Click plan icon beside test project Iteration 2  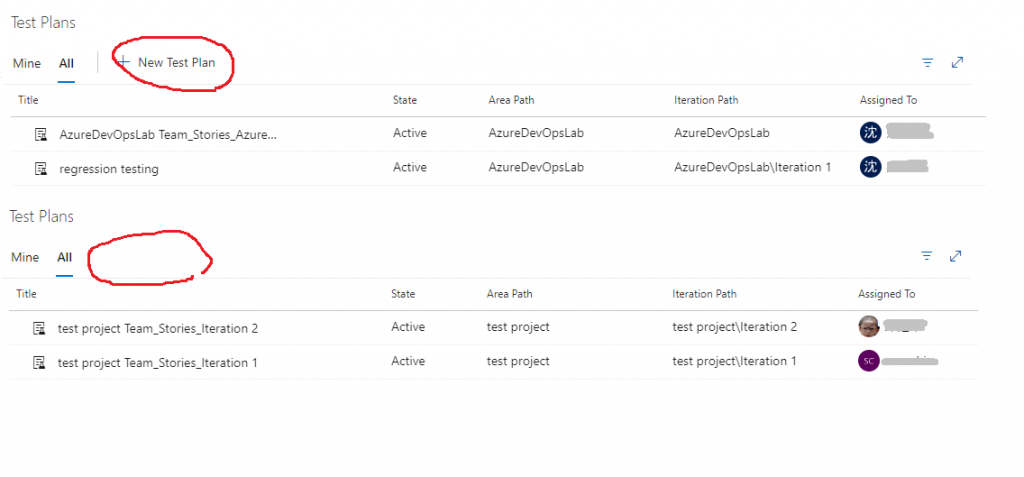click(40, 328)
